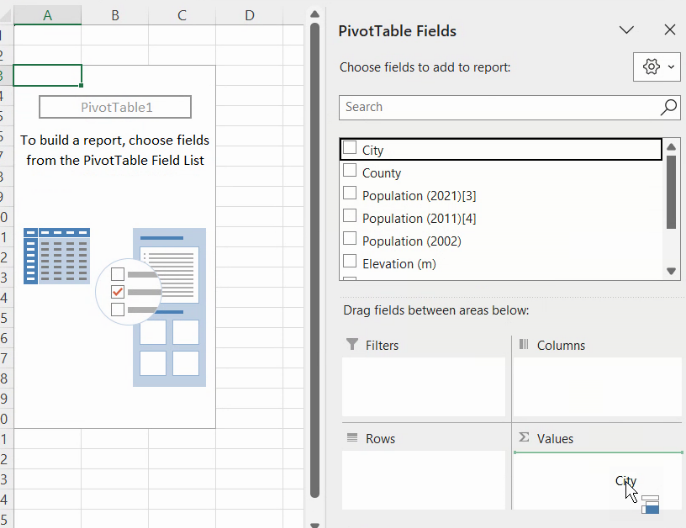Select column D header

(249, 15)
